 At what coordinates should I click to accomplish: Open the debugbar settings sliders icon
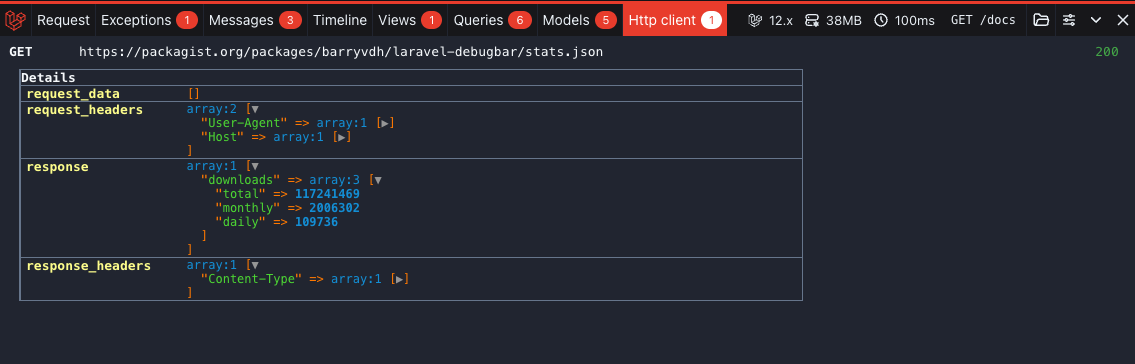pyautogui.click(x=1068, y=20)
